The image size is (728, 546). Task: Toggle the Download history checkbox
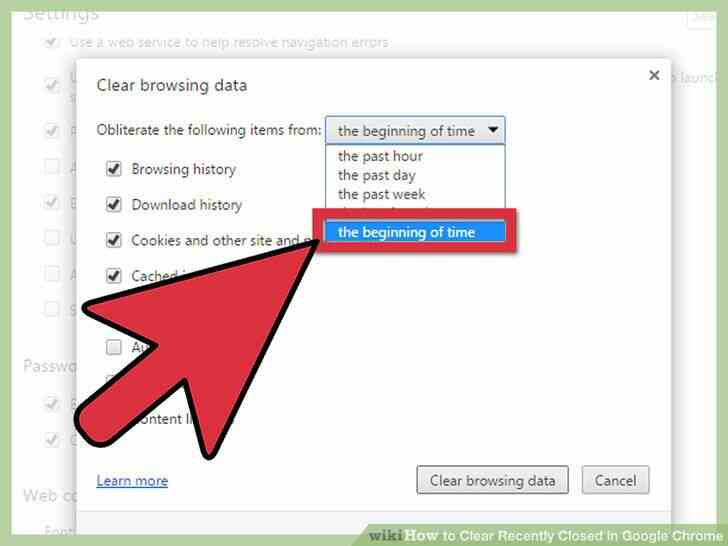(x=114, y=204)
